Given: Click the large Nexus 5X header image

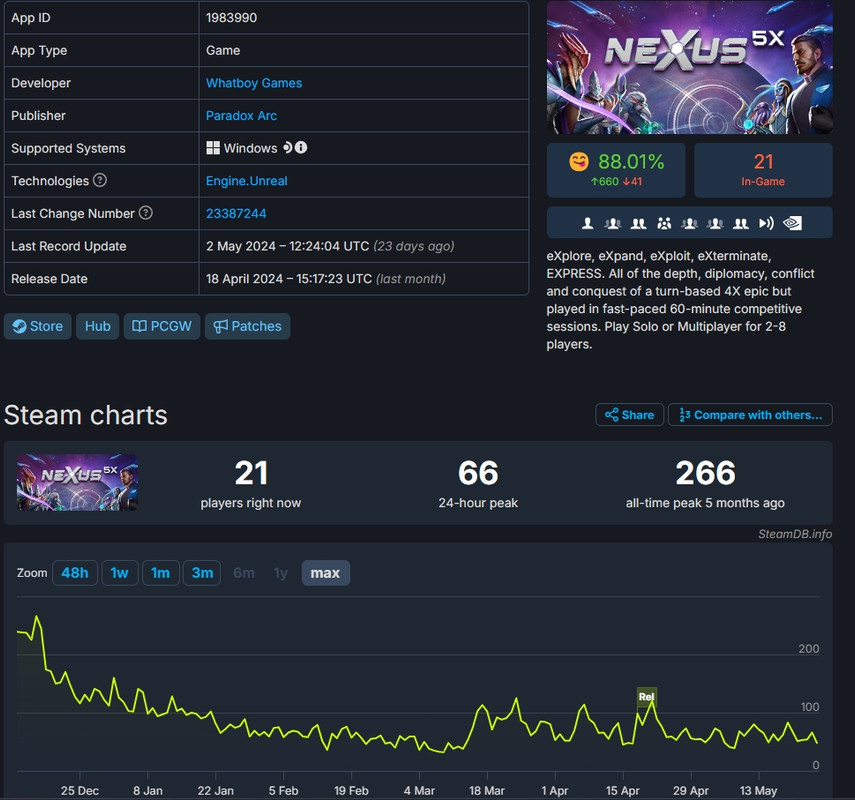Looking at the screenshot, I should (x=689, y=67).
